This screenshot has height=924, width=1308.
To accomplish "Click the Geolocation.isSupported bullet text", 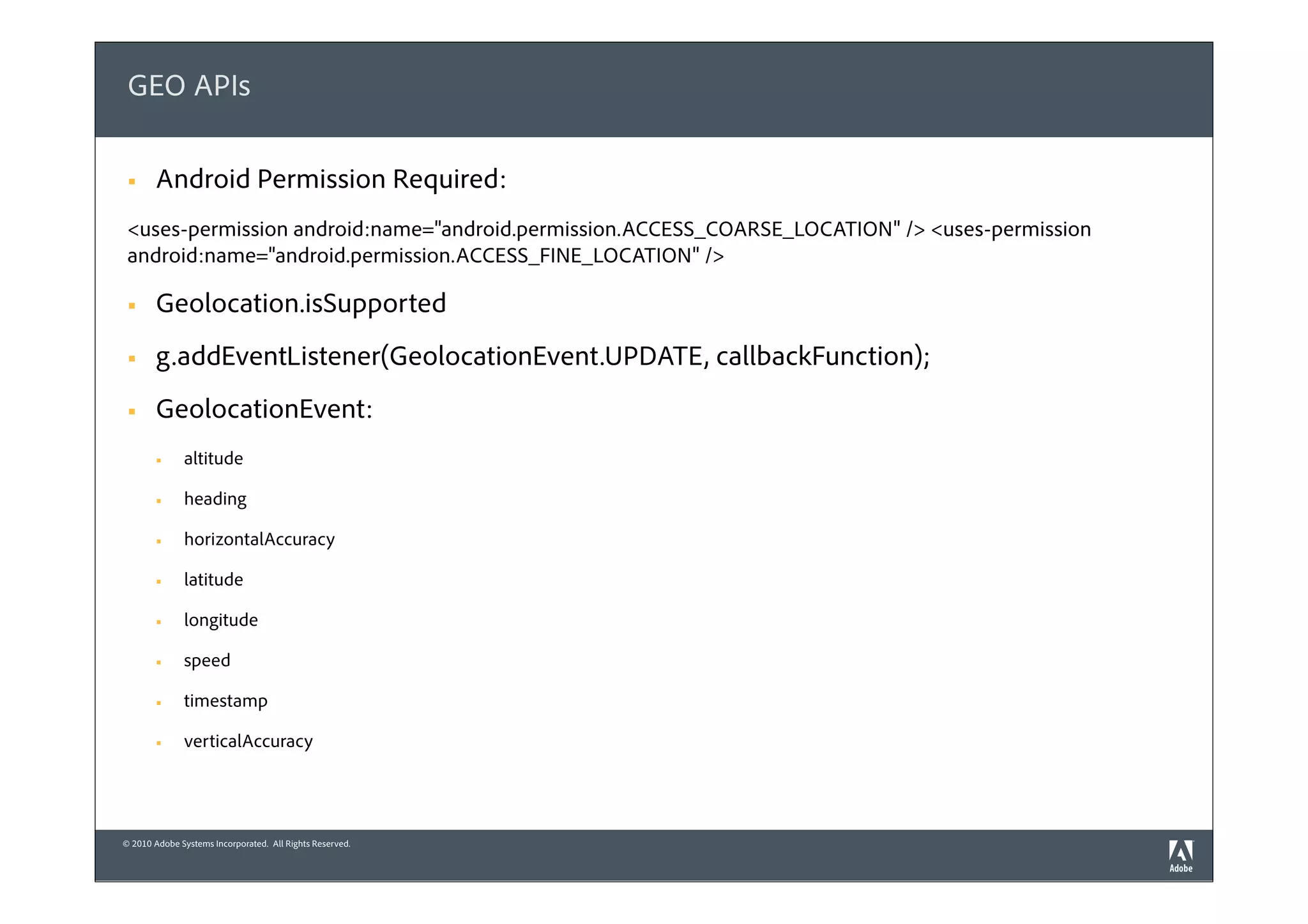I will tap(301, 304).
